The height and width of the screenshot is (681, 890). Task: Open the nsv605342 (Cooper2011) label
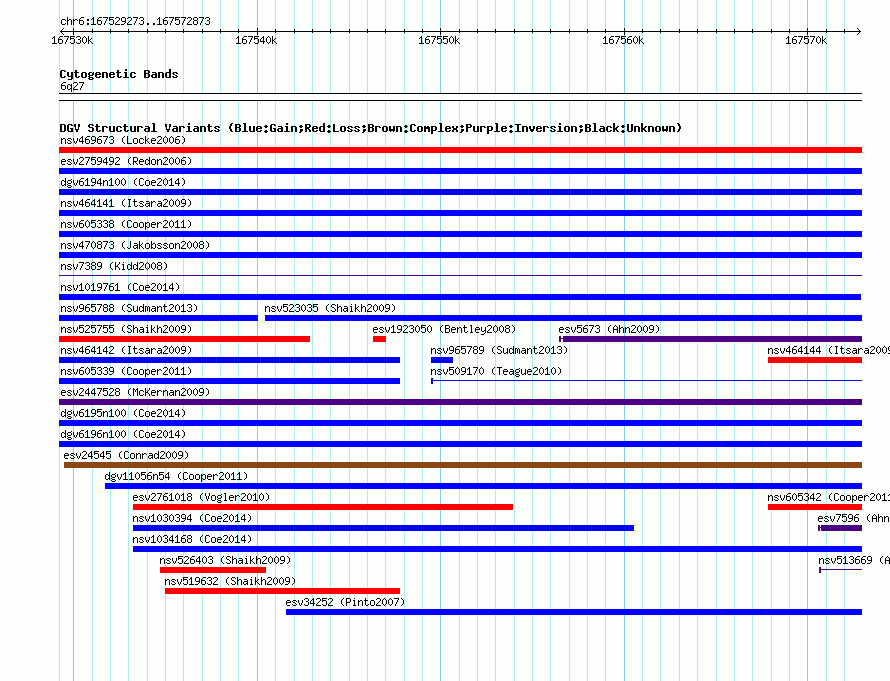(829, 497)
